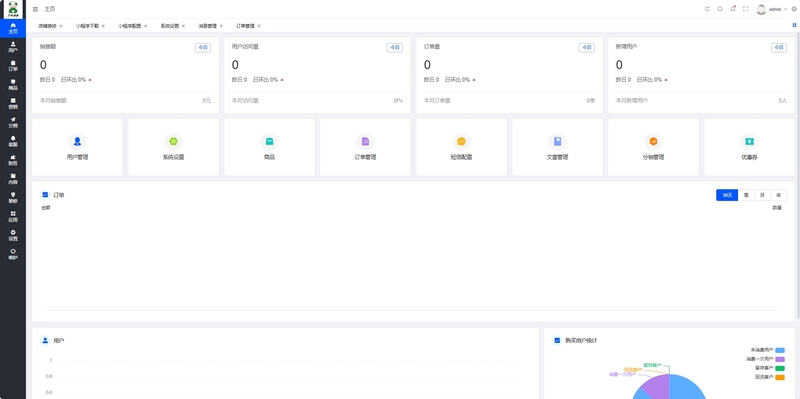Open 分销 sidebar item
Viewport: 800px width, 399px height.
pyautogui.click(x=13, y=122)
